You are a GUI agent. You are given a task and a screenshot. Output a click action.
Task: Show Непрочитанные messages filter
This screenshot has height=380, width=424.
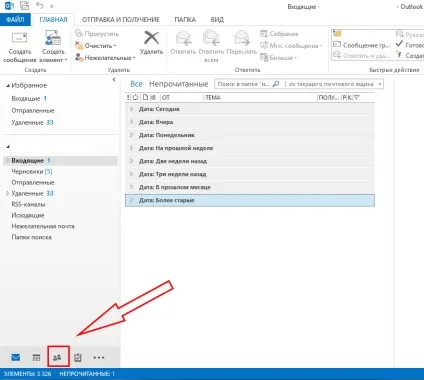tap(178, 84)
